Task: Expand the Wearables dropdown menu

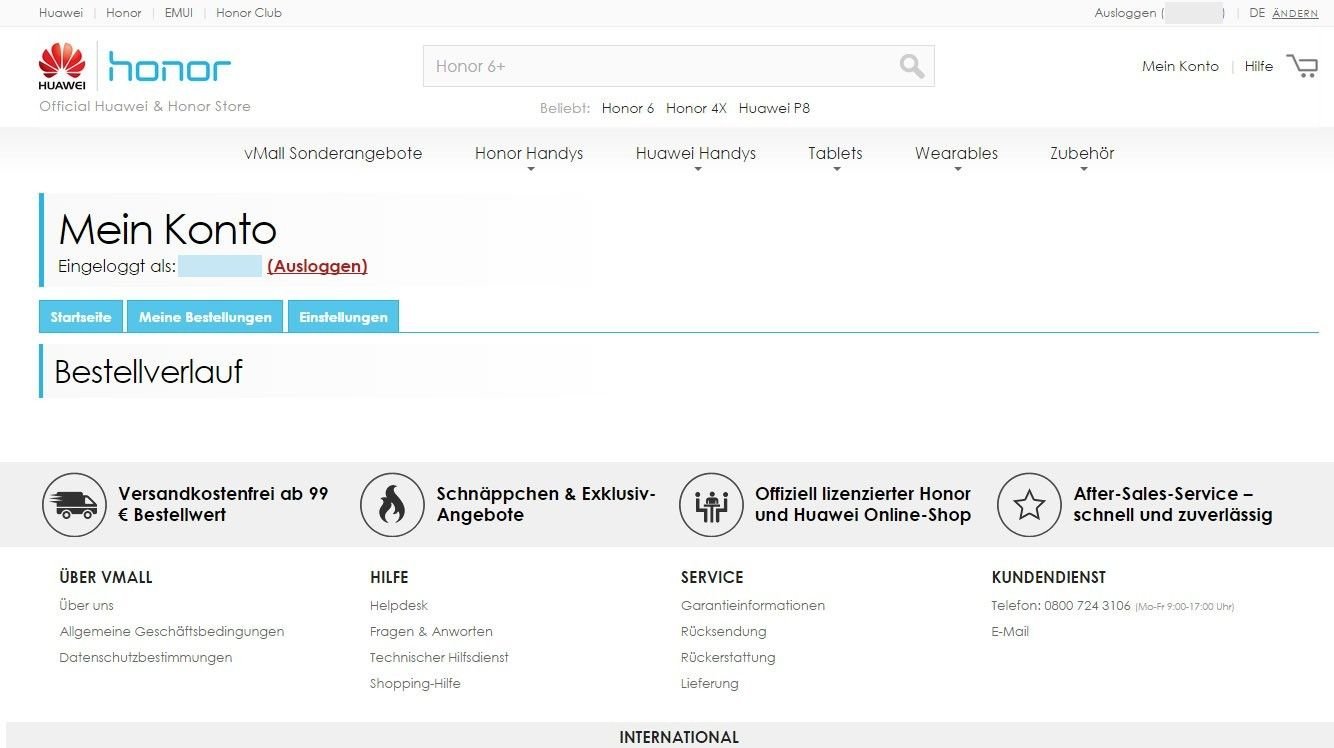Action: pos(956,154)
